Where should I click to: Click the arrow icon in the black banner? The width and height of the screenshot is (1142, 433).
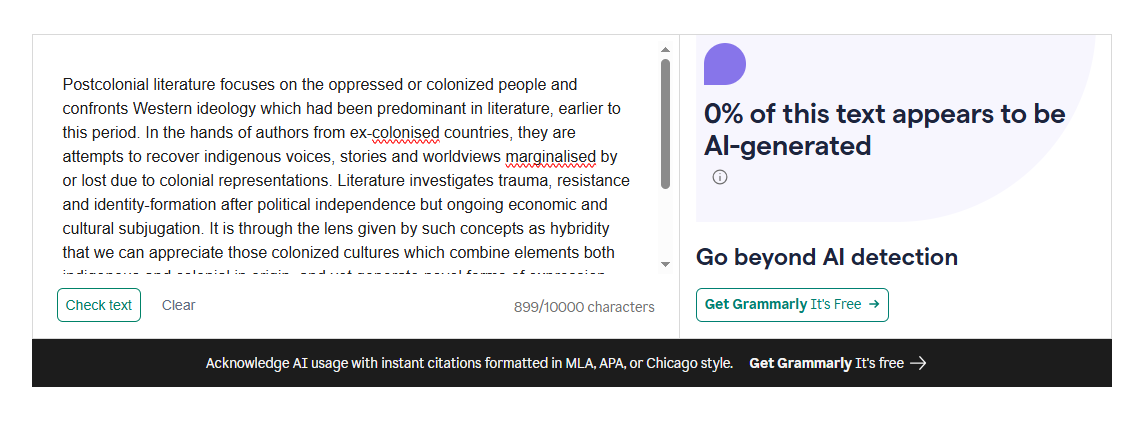pyautogui.click(x=918, y=363)
